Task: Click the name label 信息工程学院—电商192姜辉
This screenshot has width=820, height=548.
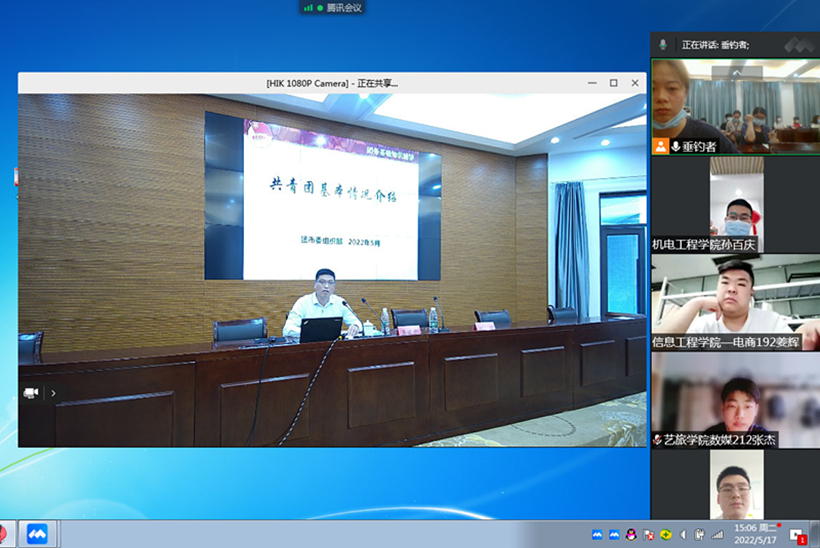Action: [726, 342]
